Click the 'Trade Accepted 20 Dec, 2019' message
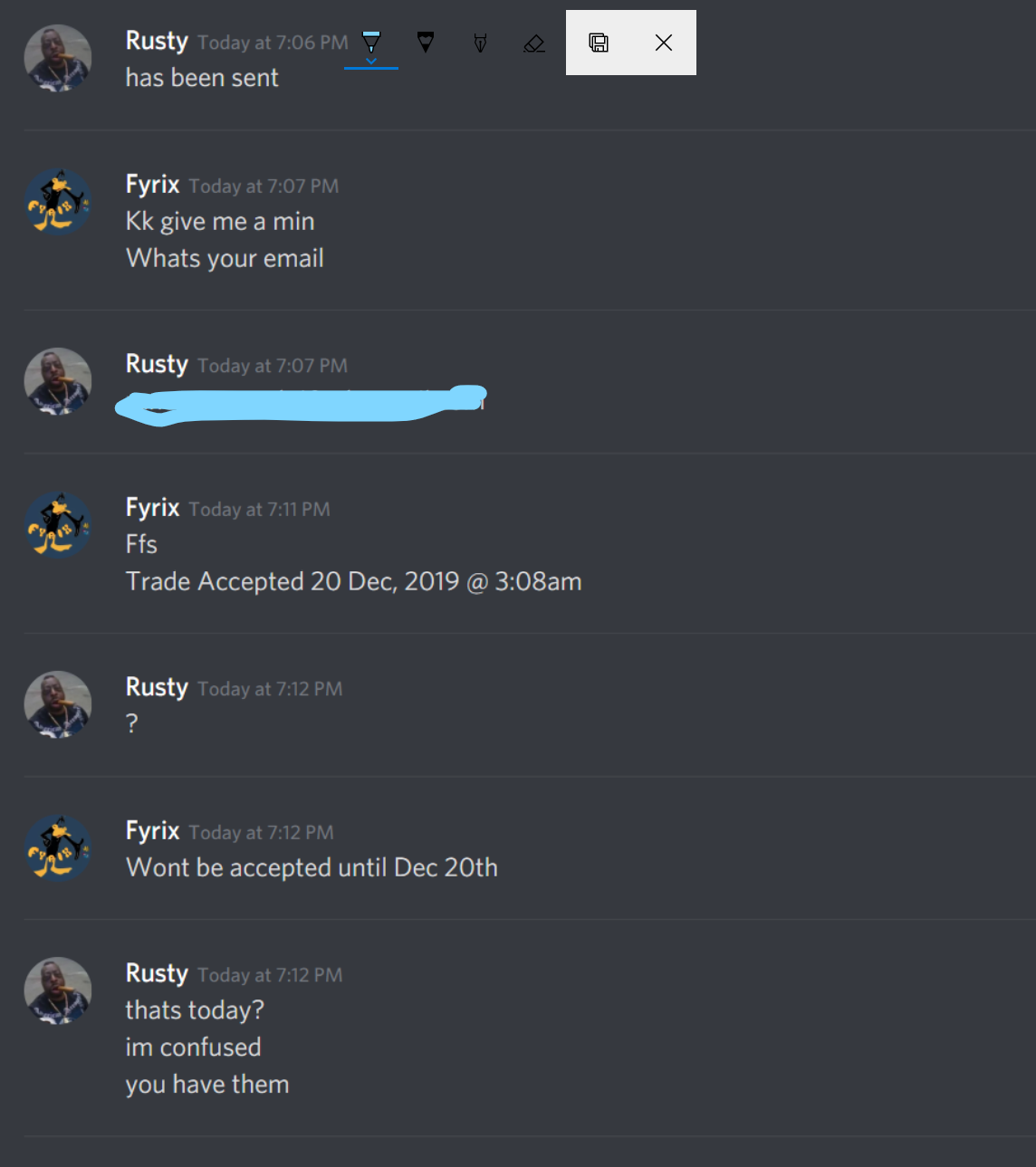The height and width of the screenshot is (1167, 1036). coord(353,581)
